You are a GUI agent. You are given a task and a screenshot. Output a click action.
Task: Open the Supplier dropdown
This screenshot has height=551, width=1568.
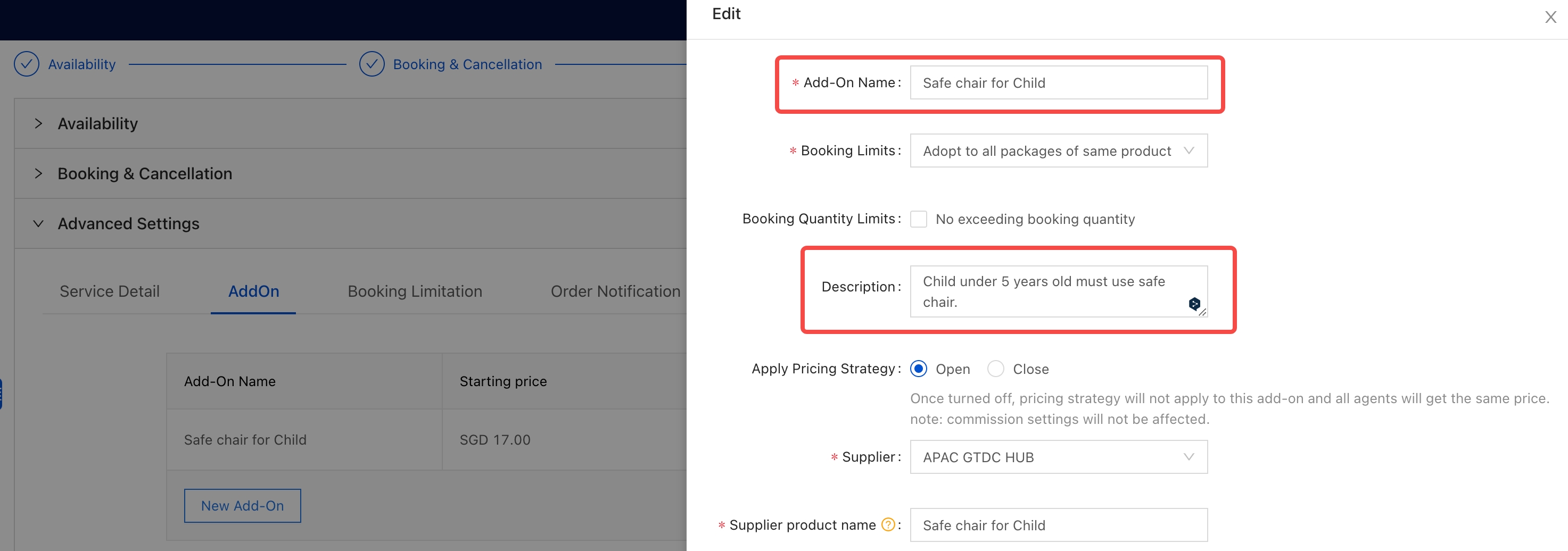(1058, 457)
